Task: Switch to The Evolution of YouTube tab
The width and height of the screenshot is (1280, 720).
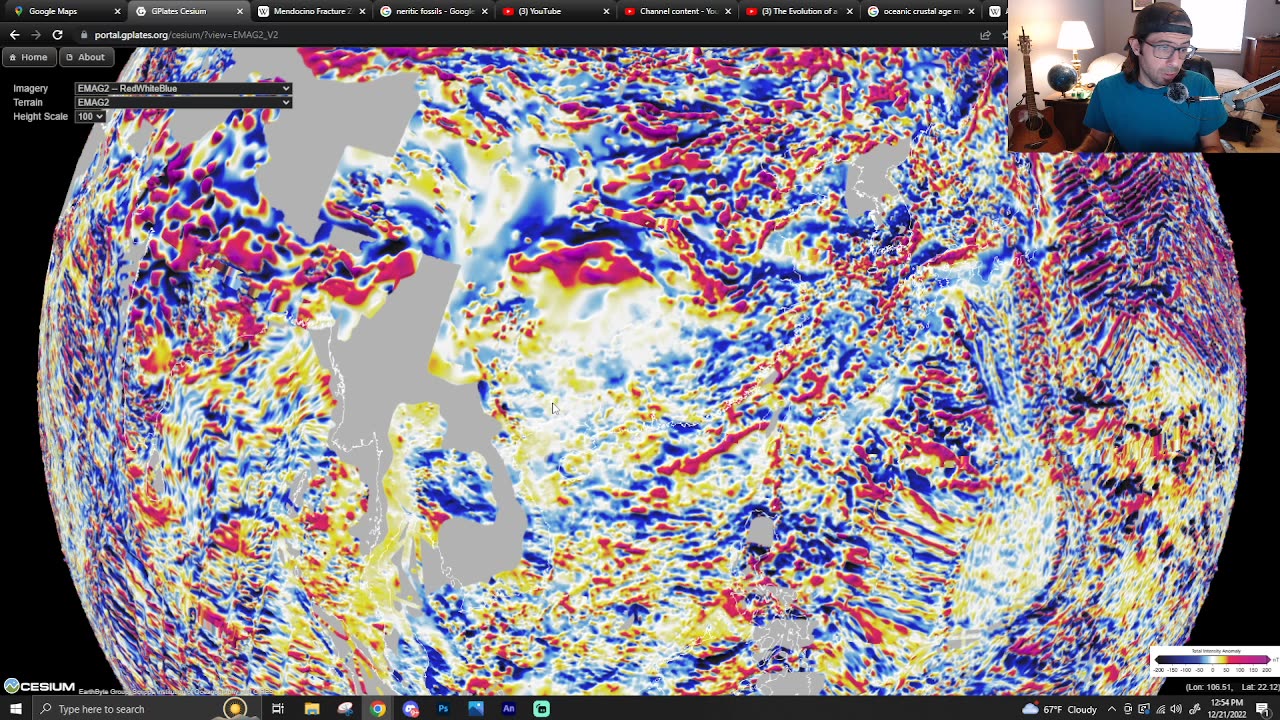Action: (799, 11)
